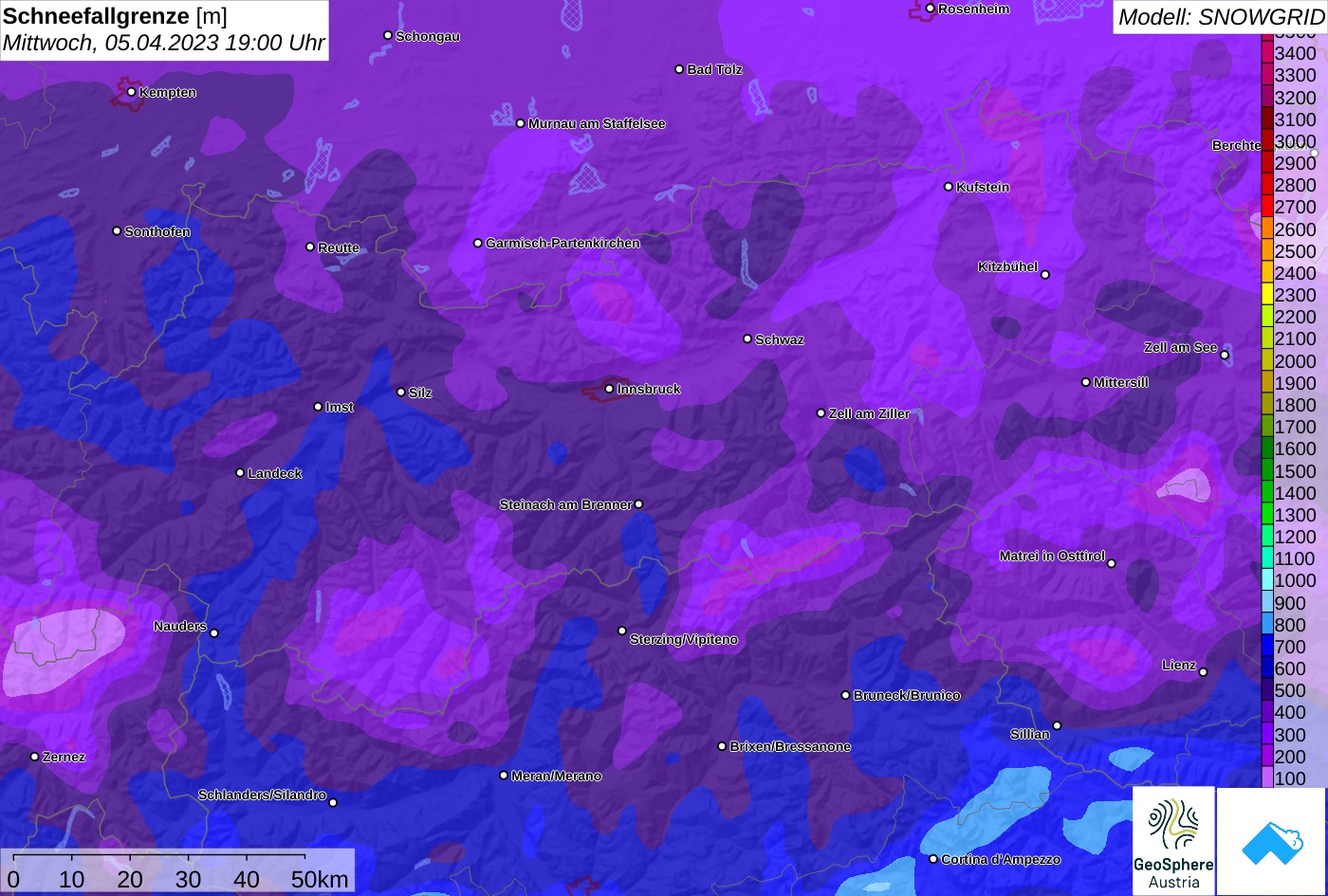This screenshot has width=1328, height=896.
Task: Select the "Modell: SNOWGRID" label
Action: click(x=1221, y=16)
